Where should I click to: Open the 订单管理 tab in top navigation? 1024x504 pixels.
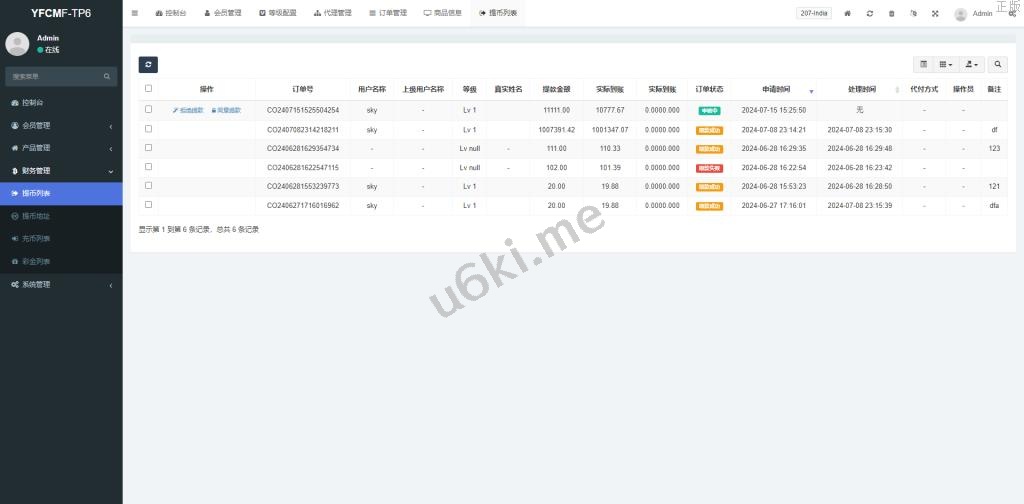[387, 13]
